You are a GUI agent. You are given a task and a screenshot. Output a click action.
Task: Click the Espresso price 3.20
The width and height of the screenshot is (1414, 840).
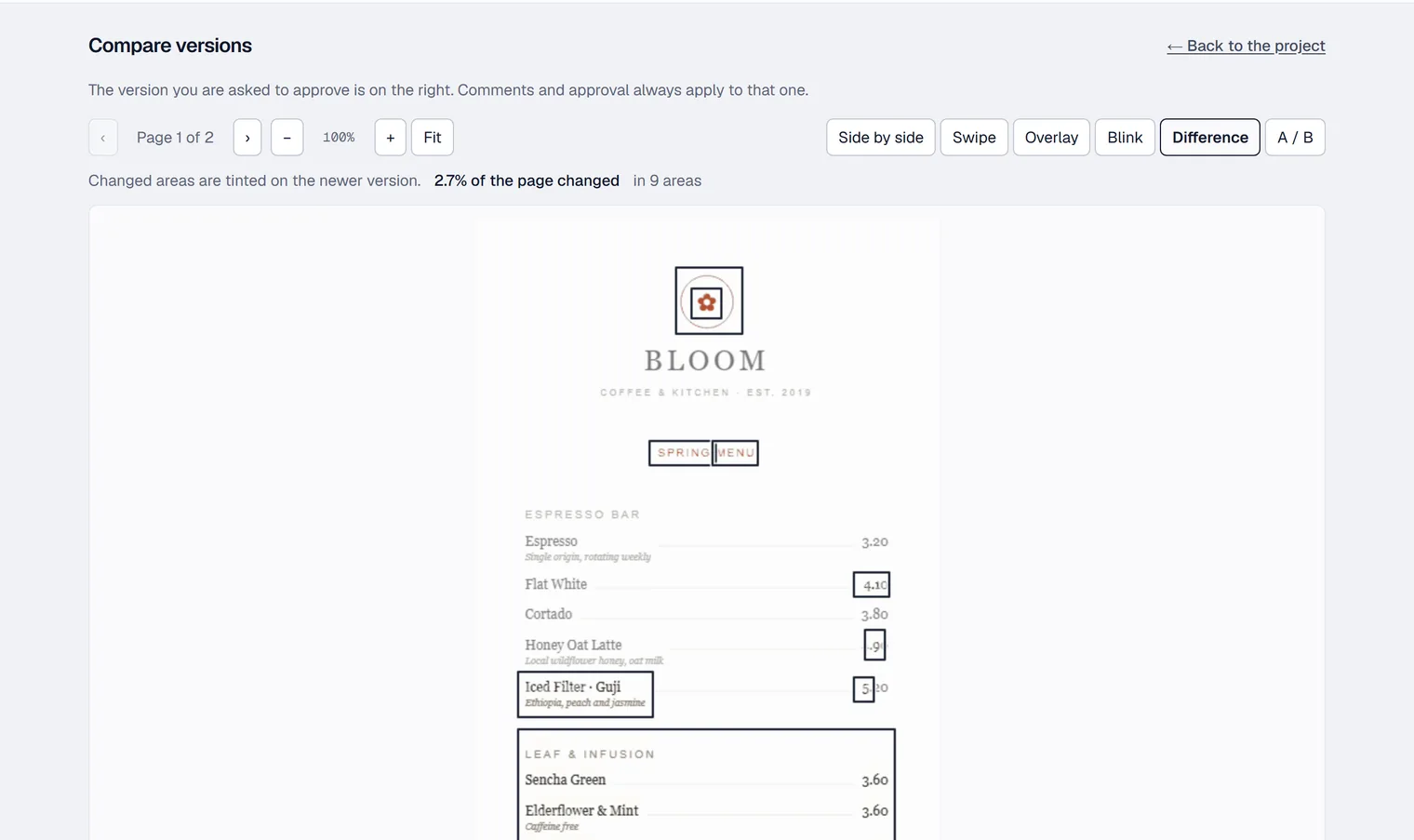click(874, 541)
